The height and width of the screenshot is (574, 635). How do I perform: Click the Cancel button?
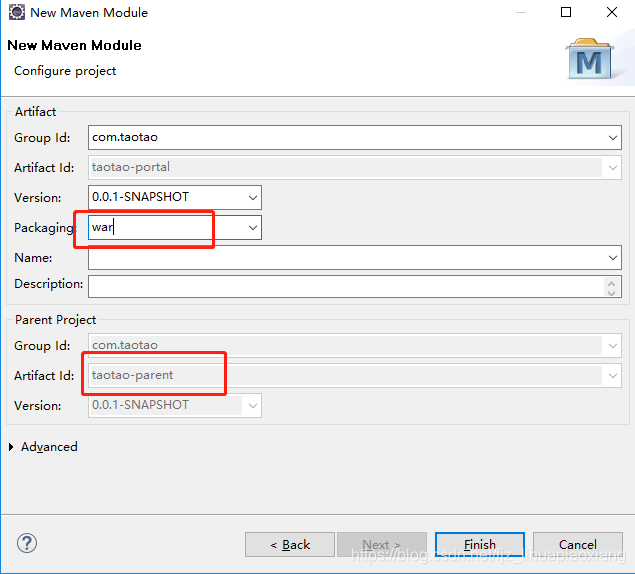click(578, 544)
